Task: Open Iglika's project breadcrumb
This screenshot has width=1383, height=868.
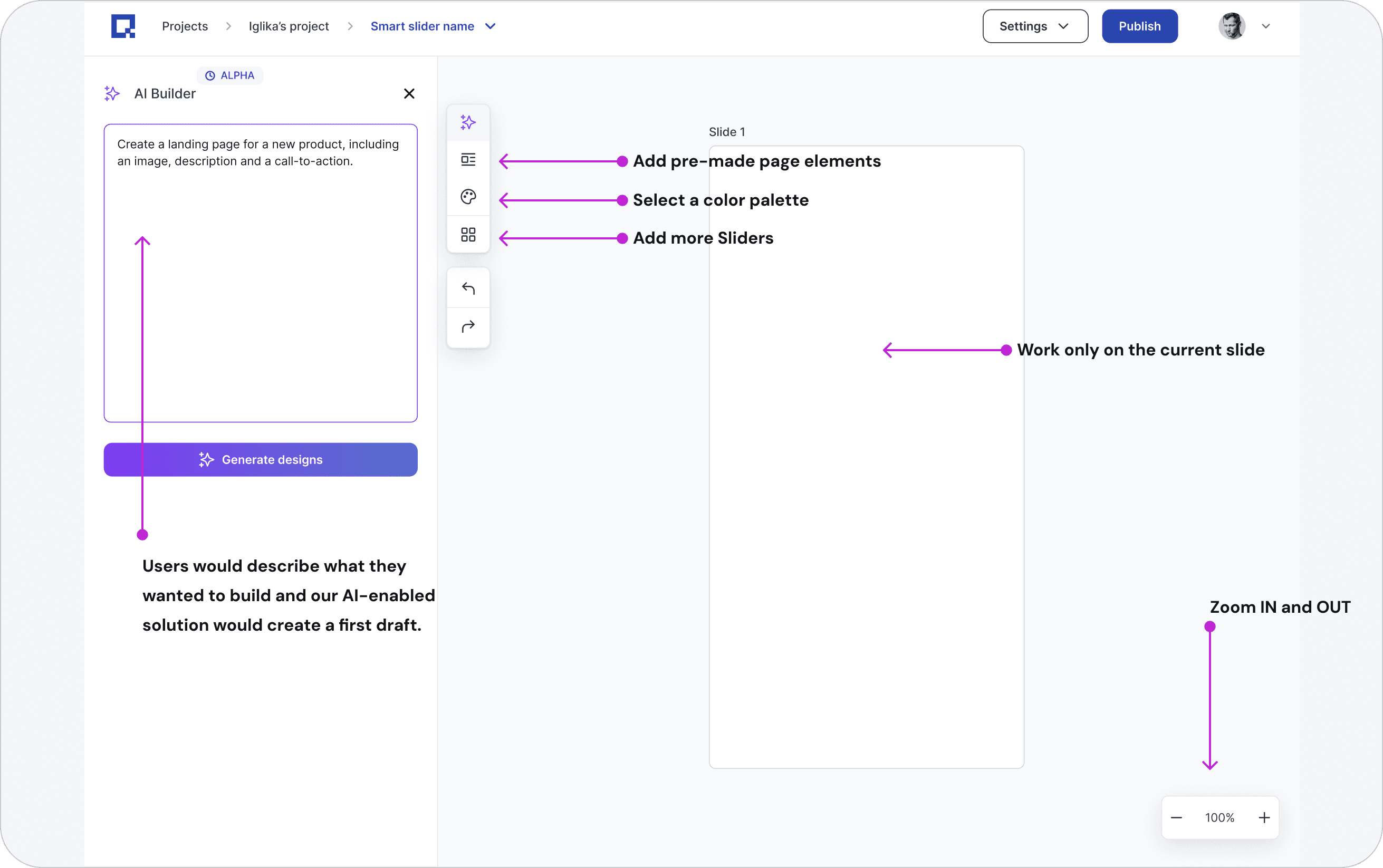Action: pyautogui.click(x=288, y=26)
